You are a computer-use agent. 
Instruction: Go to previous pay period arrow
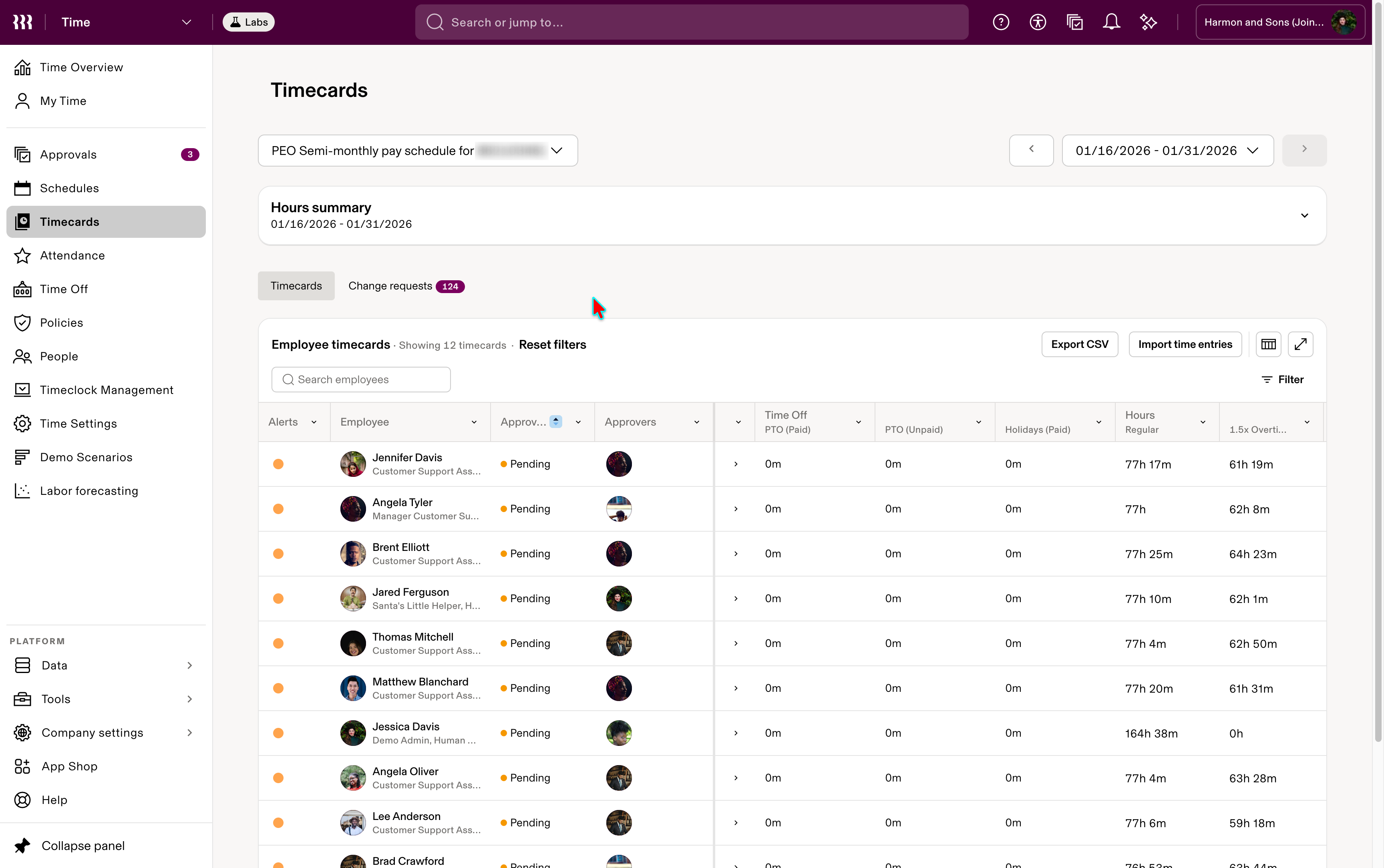click(x=1031, y=151)
